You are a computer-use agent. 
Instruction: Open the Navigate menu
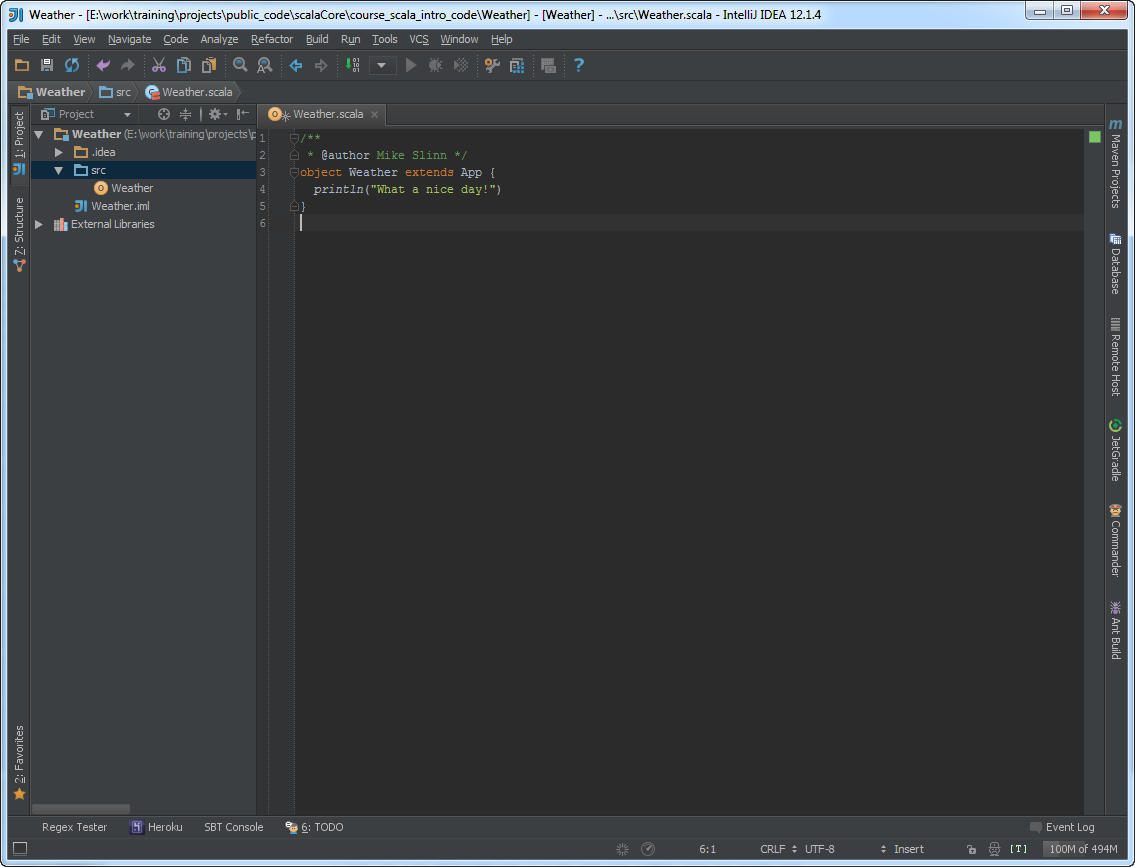pos(130,39)
